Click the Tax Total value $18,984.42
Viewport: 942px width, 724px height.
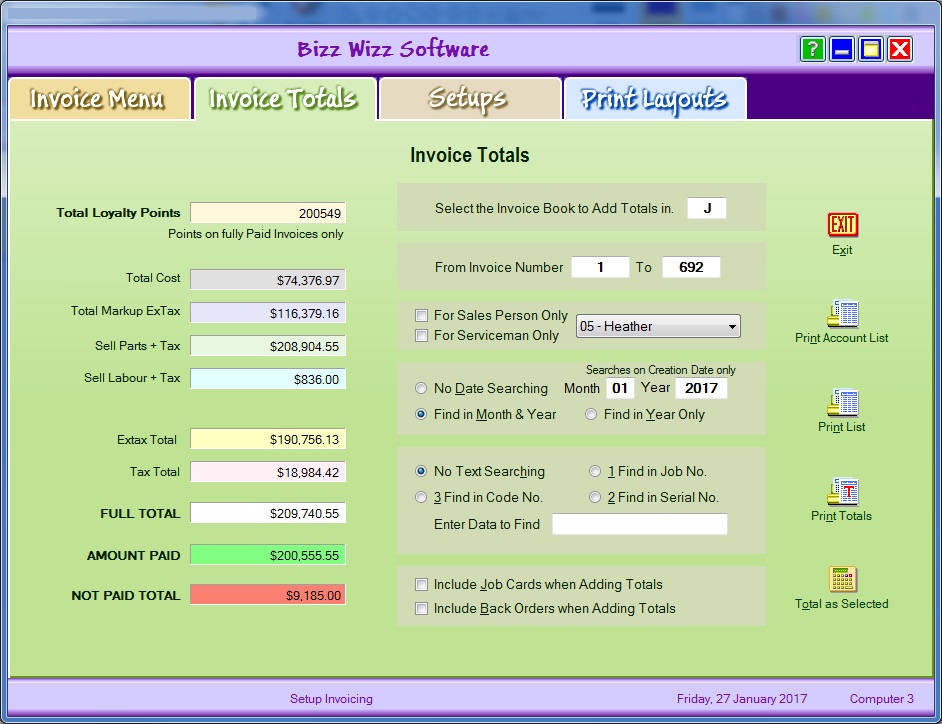pos(268,472)
